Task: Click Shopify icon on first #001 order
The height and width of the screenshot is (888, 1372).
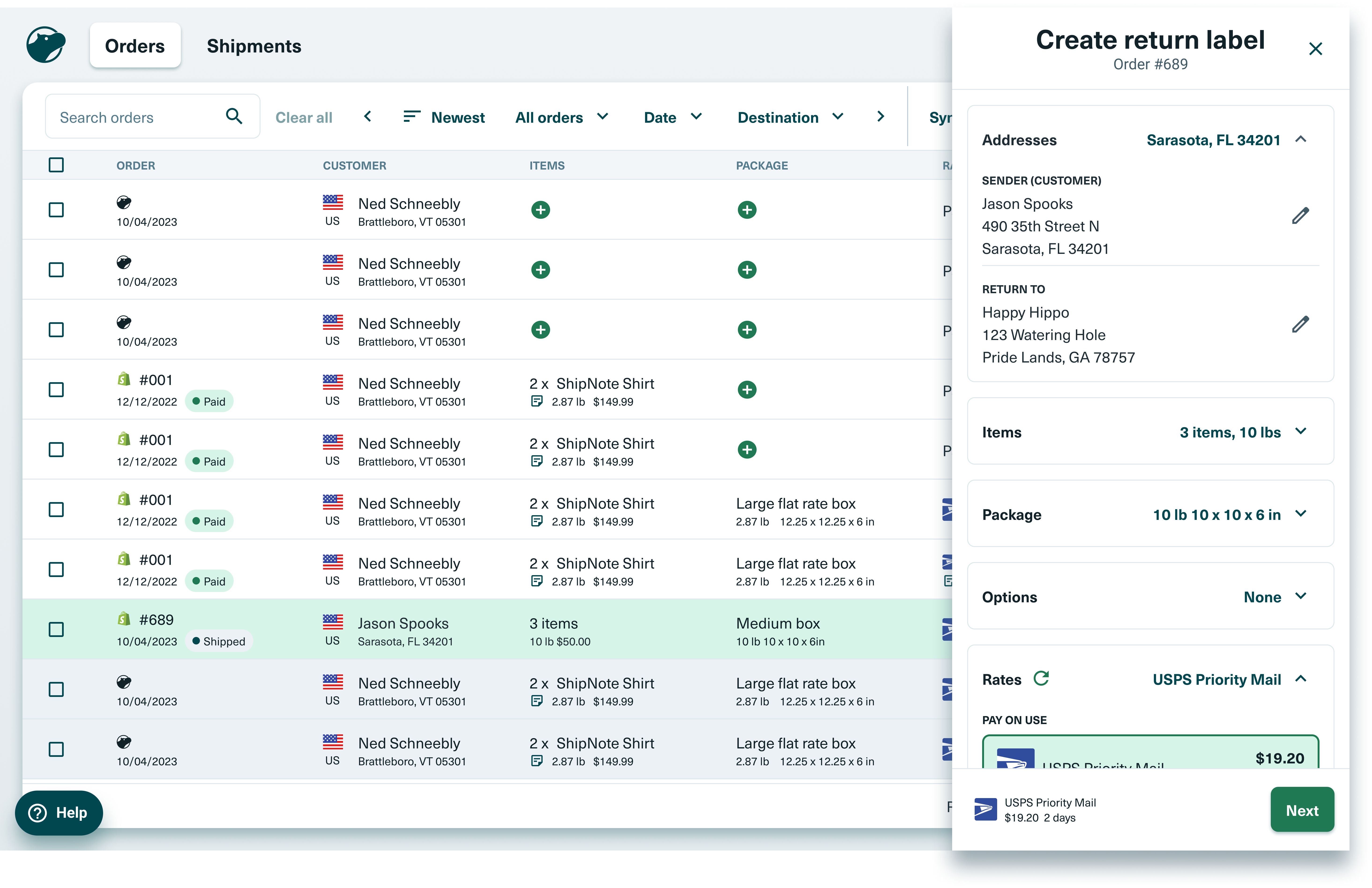Action: (x=123, y=379)
